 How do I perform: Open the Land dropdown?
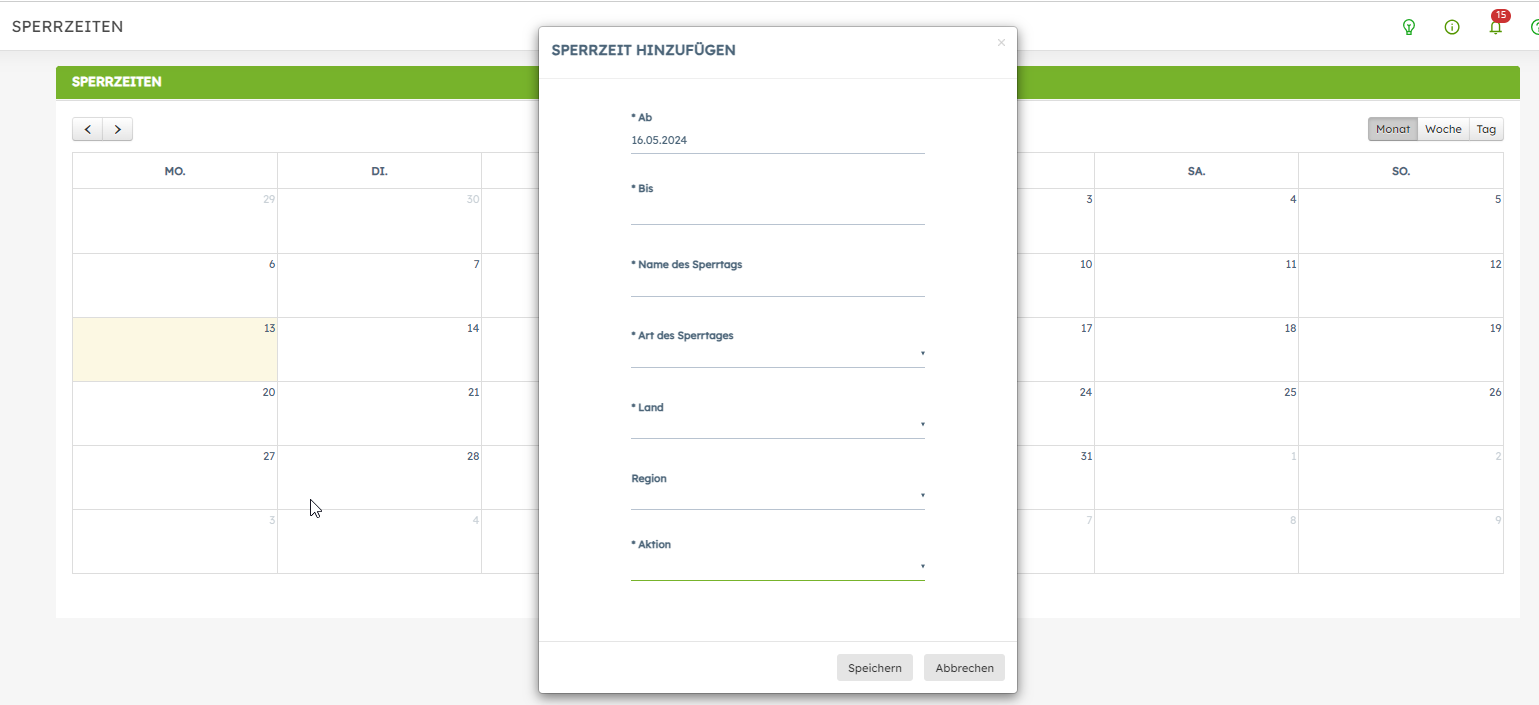coord(777,426)
